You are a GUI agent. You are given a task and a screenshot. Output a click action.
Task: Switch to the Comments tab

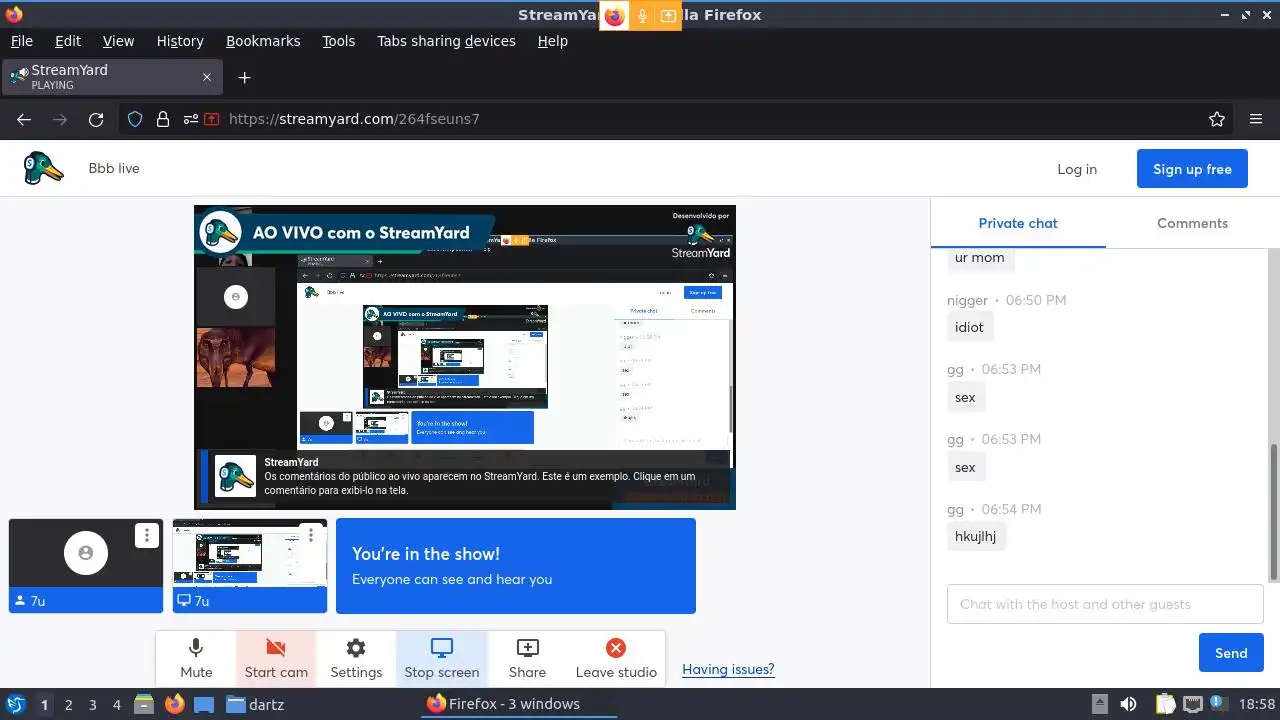pyautogui.click(x=1192, y=223)
